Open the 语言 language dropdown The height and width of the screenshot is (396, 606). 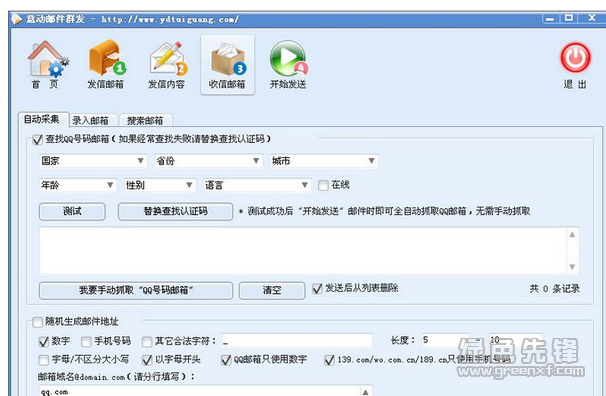tap(257, 185)
